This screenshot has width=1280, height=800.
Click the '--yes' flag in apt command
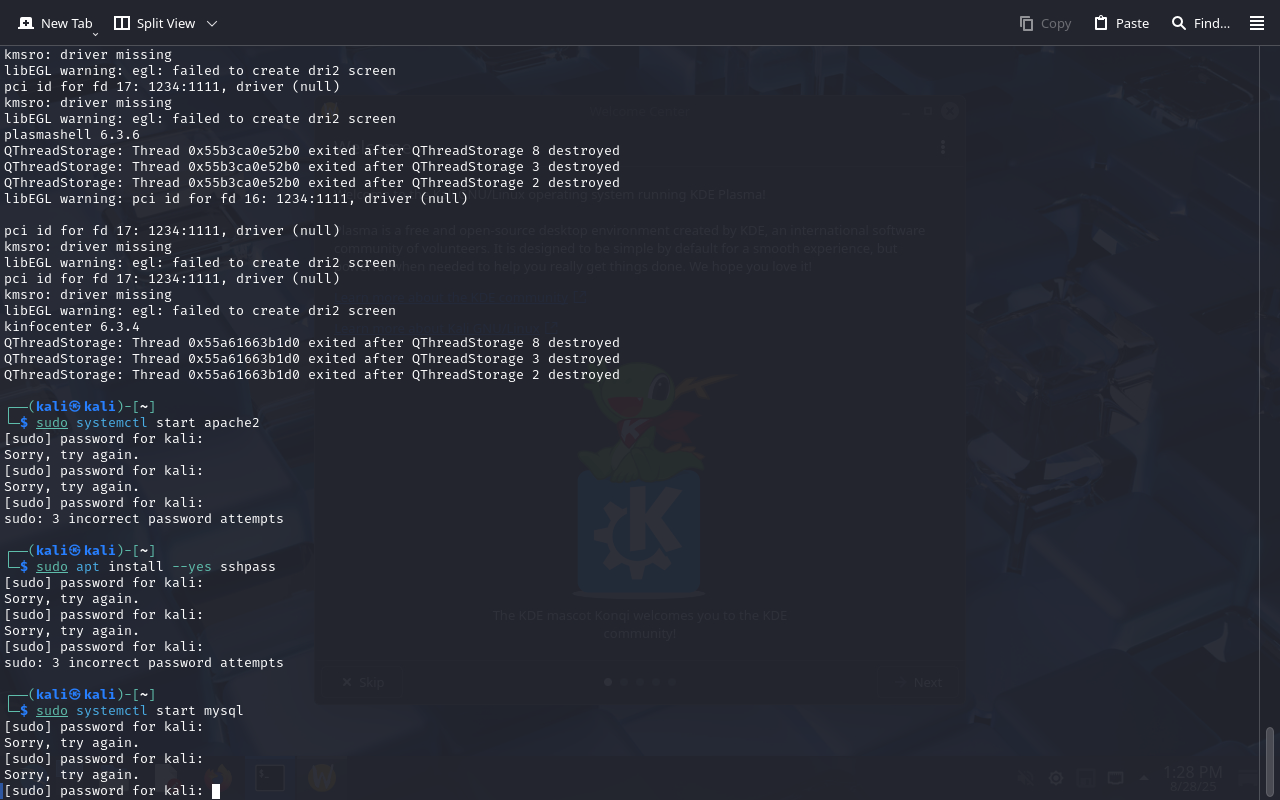[192, 567]
